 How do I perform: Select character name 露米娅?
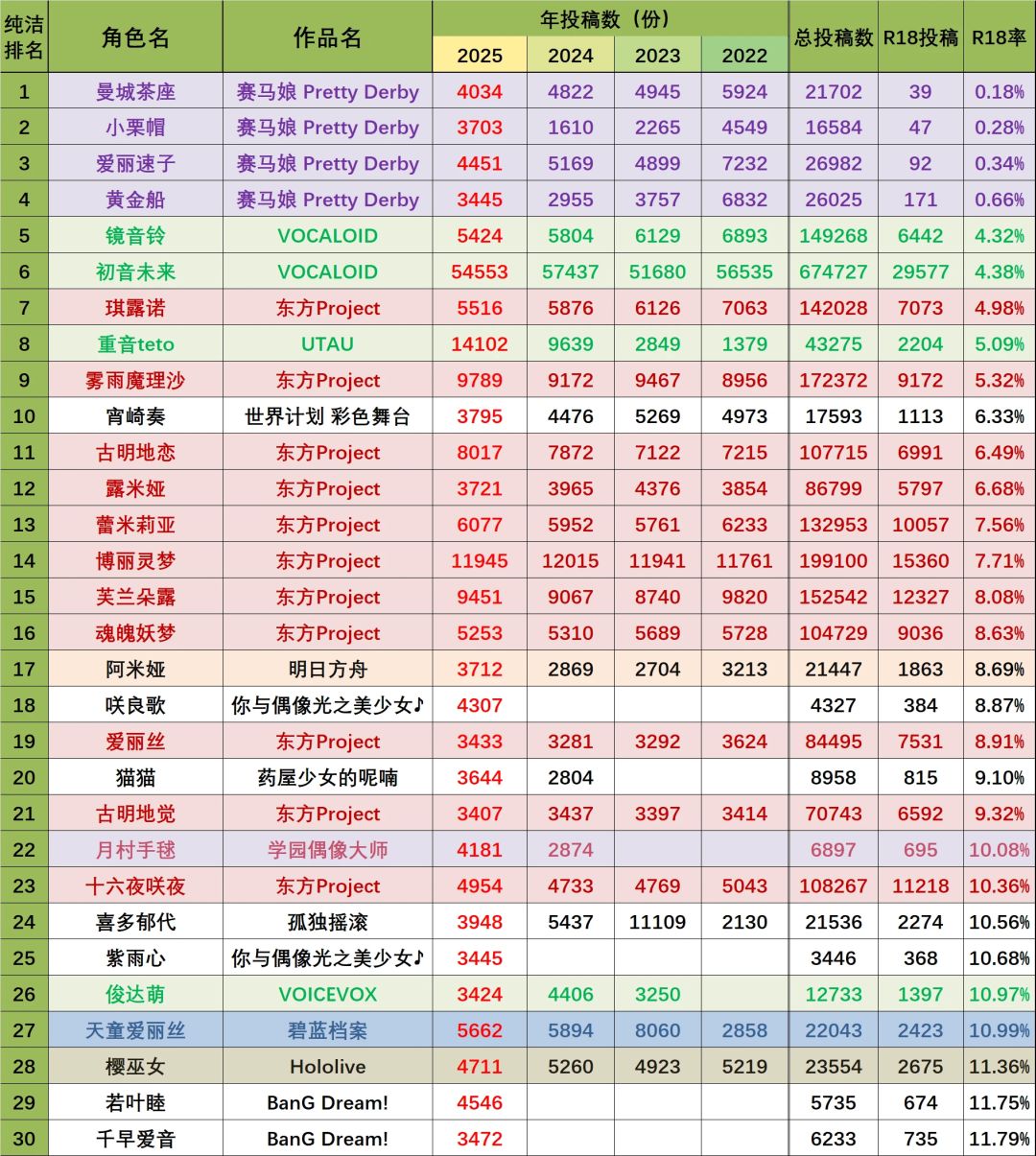pos(135,489)
